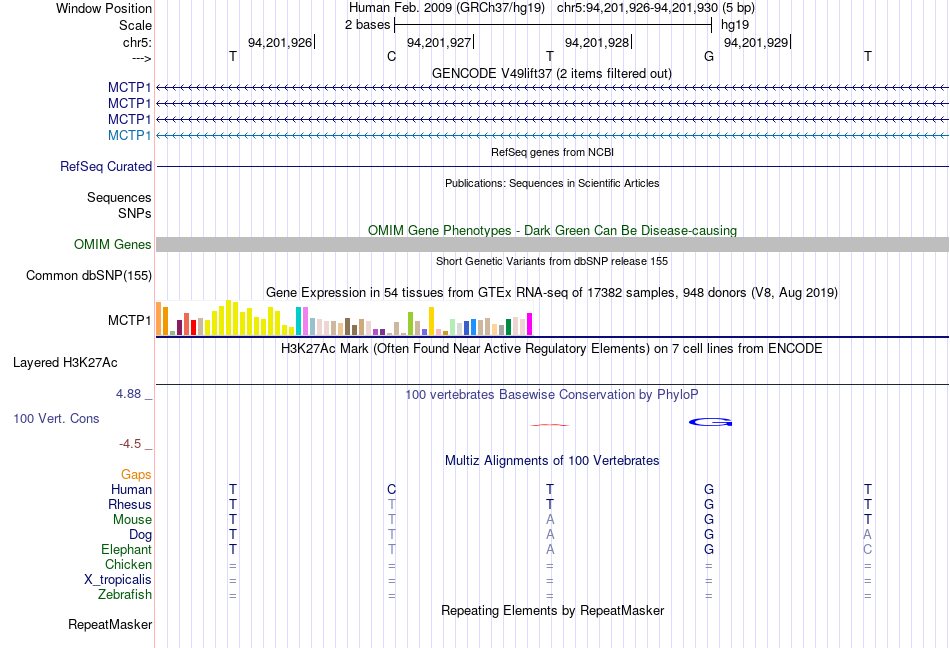Image resolution: width=950 pixels, height=648 pixels.
Task: Open the light blue MCTP1 transcript label
Action: click(x=129, y=135)
